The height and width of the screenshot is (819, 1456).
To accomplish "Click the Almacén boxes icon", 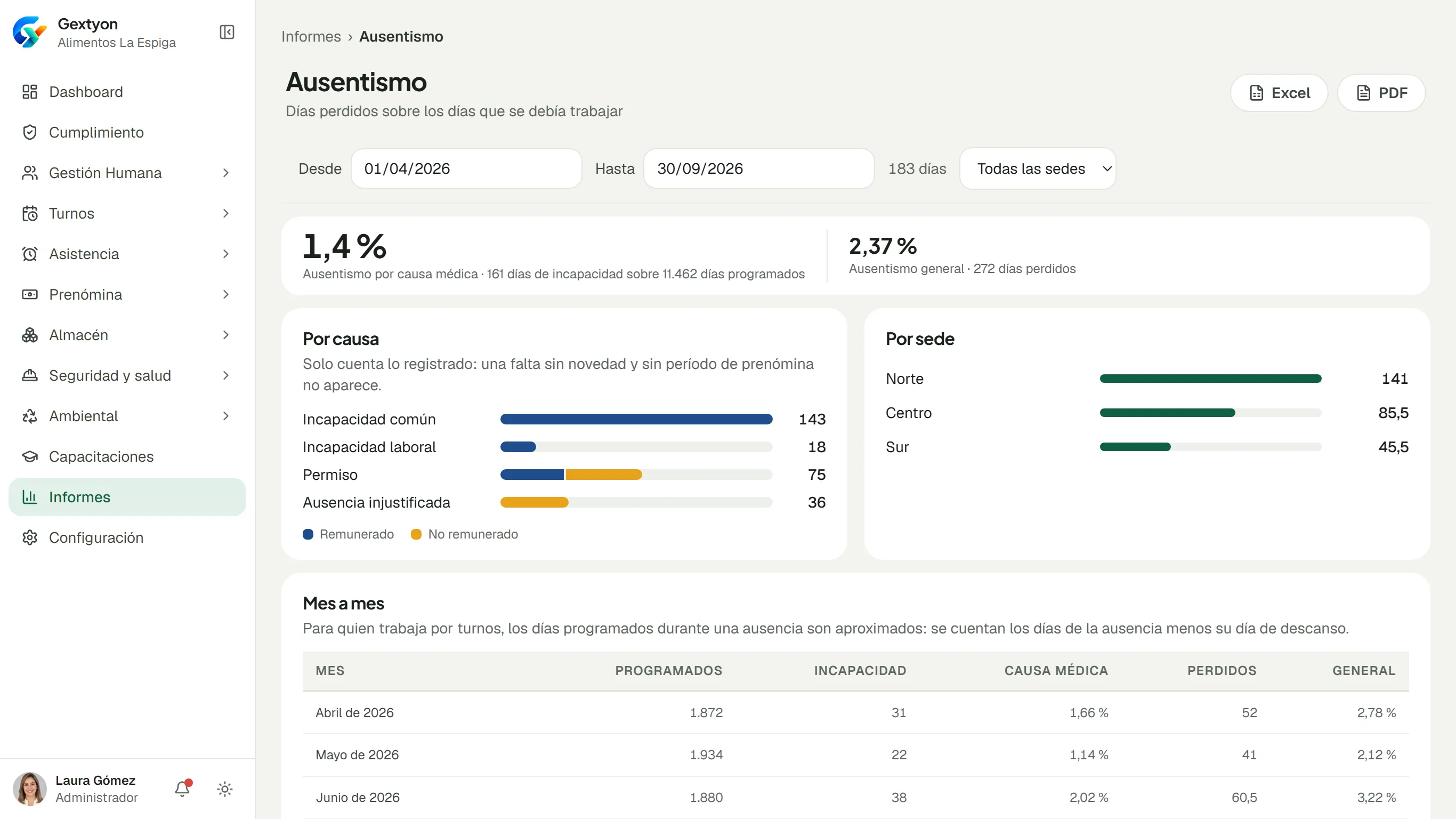I will pyautogui.click(x=29, y=335).
